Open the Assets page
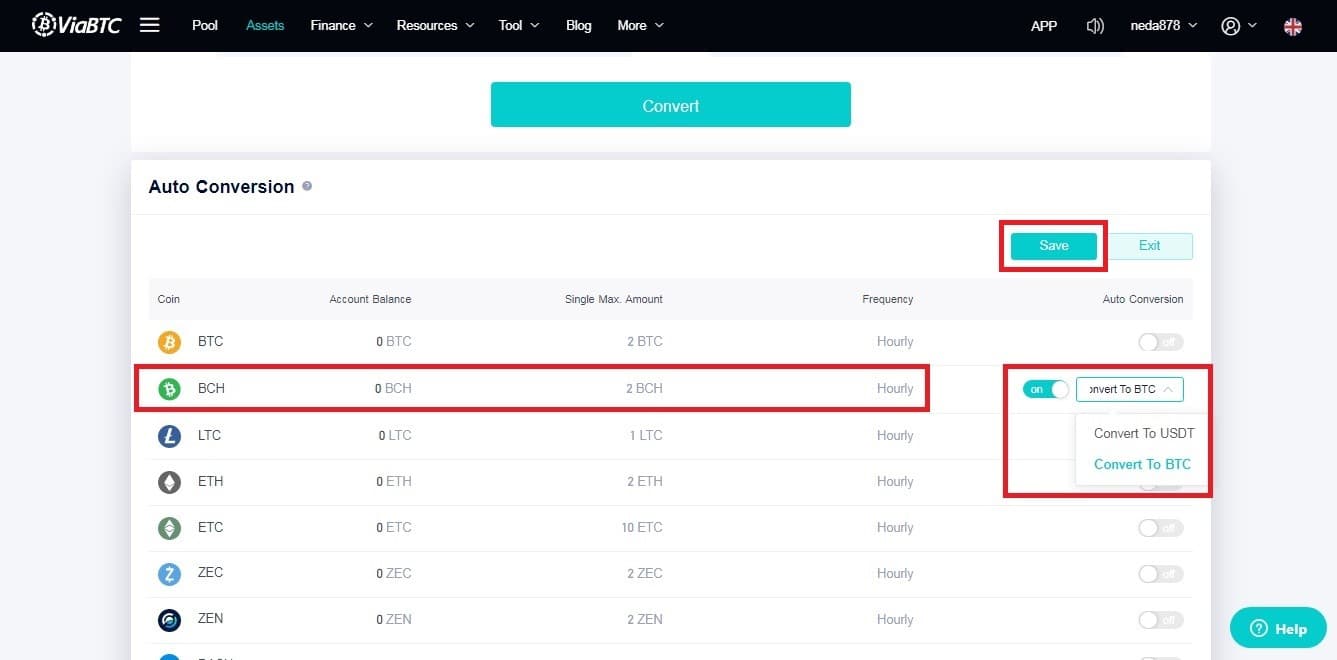Screen dimensions: 1337x660 (x=265, y=25)
